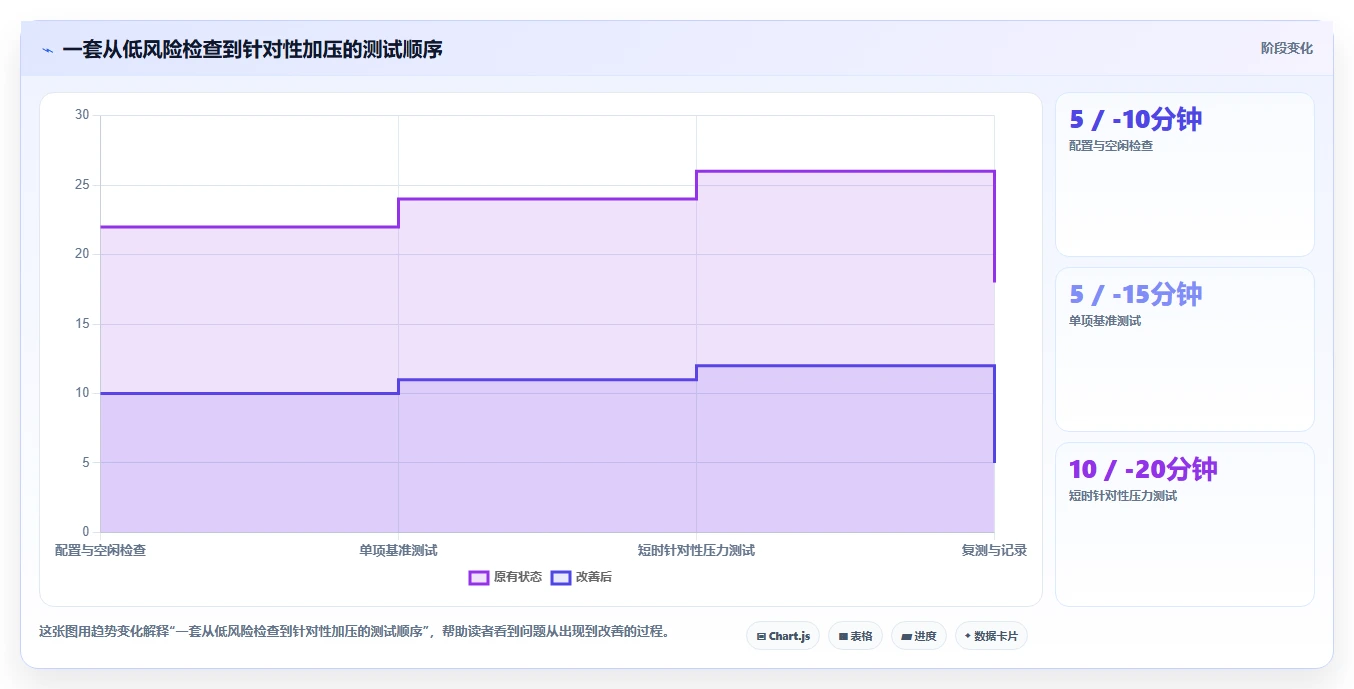Open the 5 / -10分钟 data card
The width and height of the screenshot is (1354, 689).
[1185, 175]
